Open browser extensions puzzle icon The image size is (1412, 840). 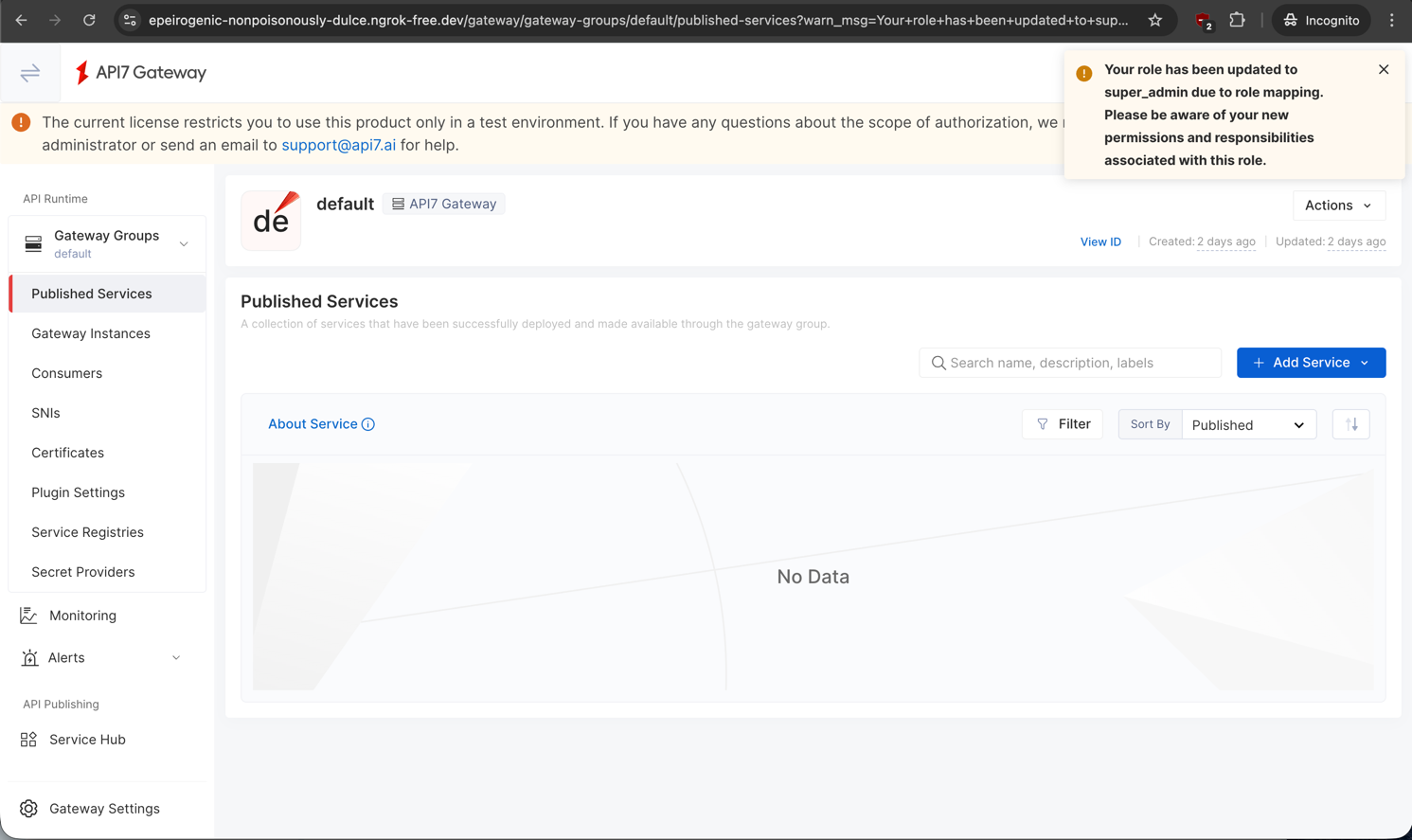[1237, 20]
